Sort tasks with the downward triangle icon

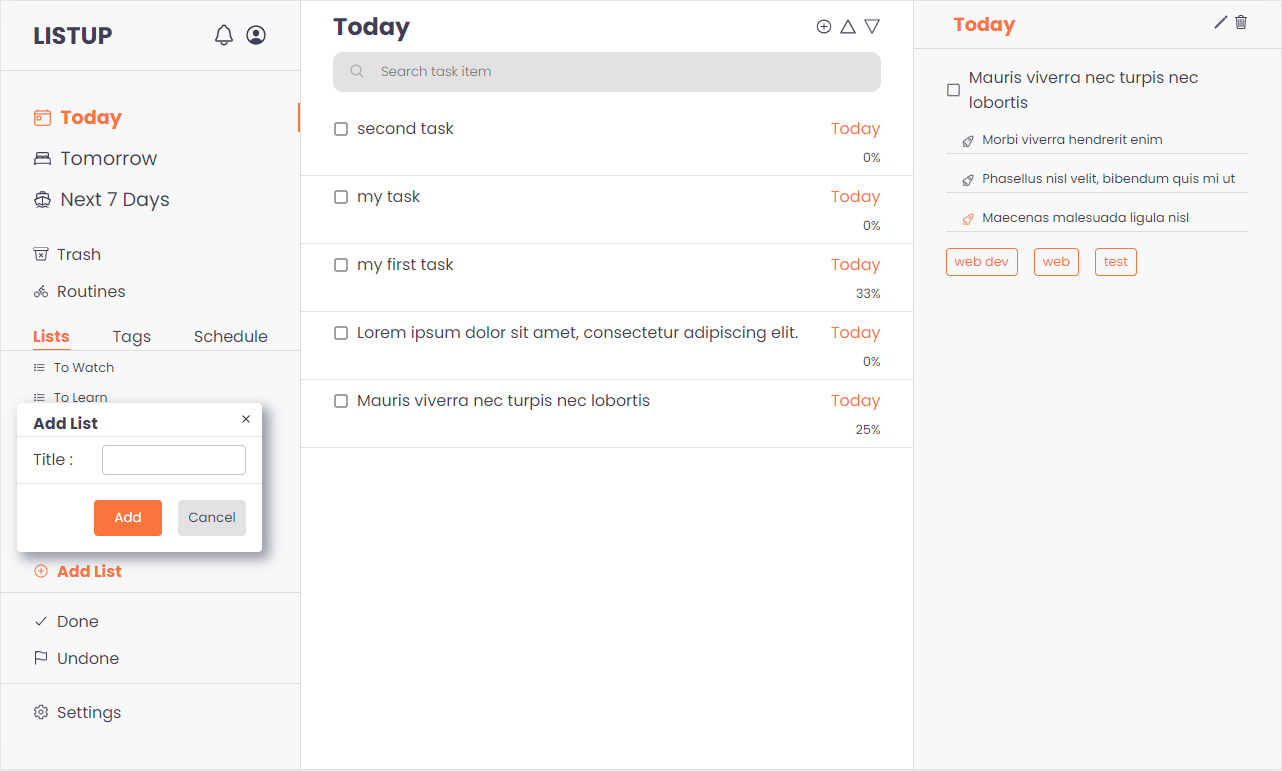[872, 26]
